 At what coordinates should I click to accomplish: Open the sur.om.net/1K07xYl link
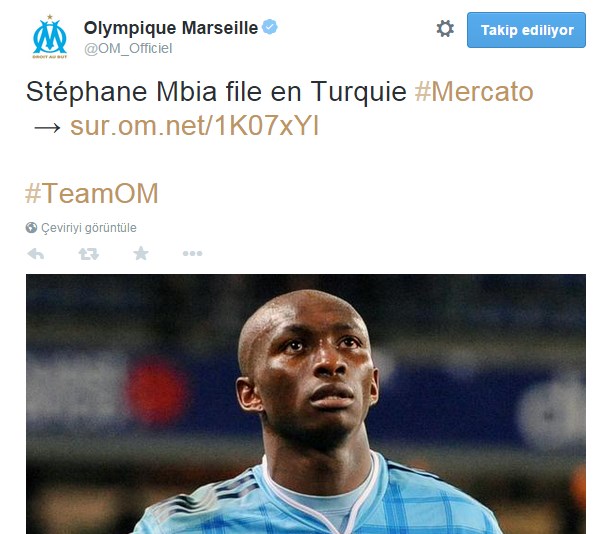194,126
